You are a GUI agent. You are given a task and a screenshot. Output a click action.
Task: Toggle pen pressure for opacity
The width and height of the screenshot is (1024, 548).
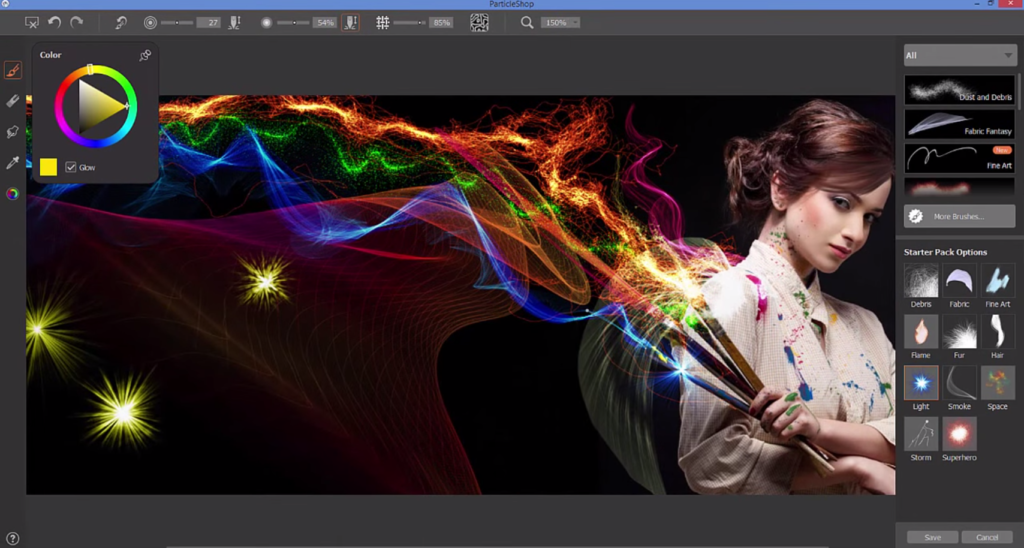[x=351, y=23]
